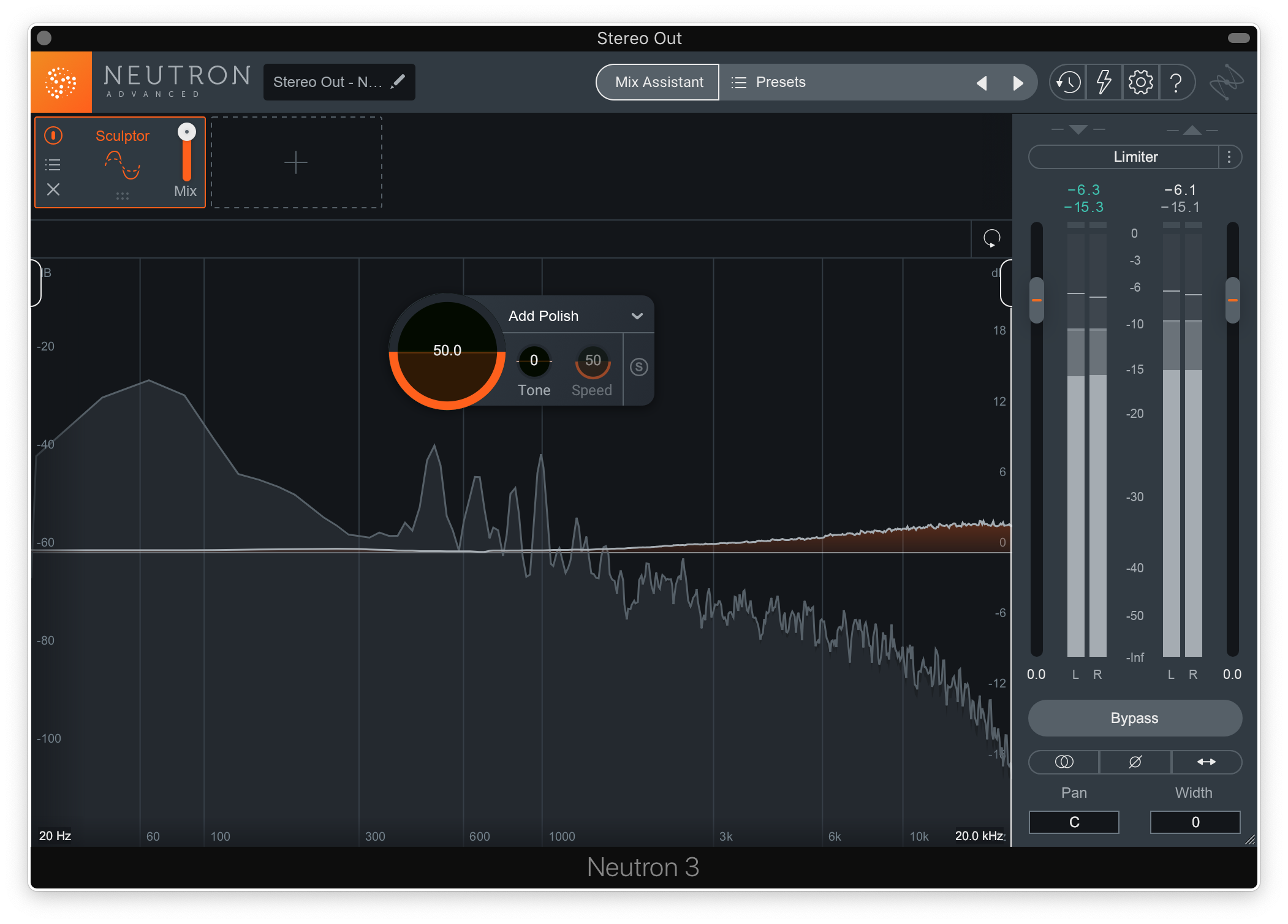Close the Stereo Out plugin window

(44, 38)
